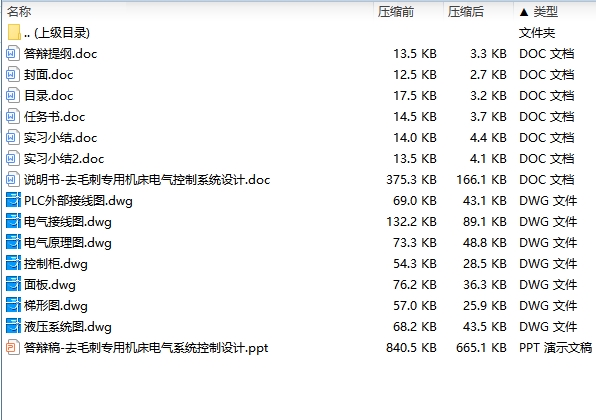Screen dimensions: 596x420
Task: Select file name 液压系统图.dwg
Action: [68, 326]
